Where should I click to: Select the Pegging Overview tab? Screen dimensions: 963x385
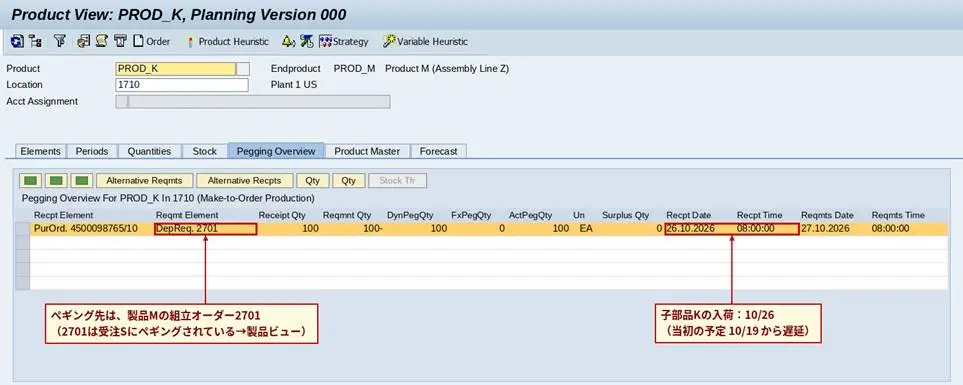pyautogui.click(x=276, y=151)
